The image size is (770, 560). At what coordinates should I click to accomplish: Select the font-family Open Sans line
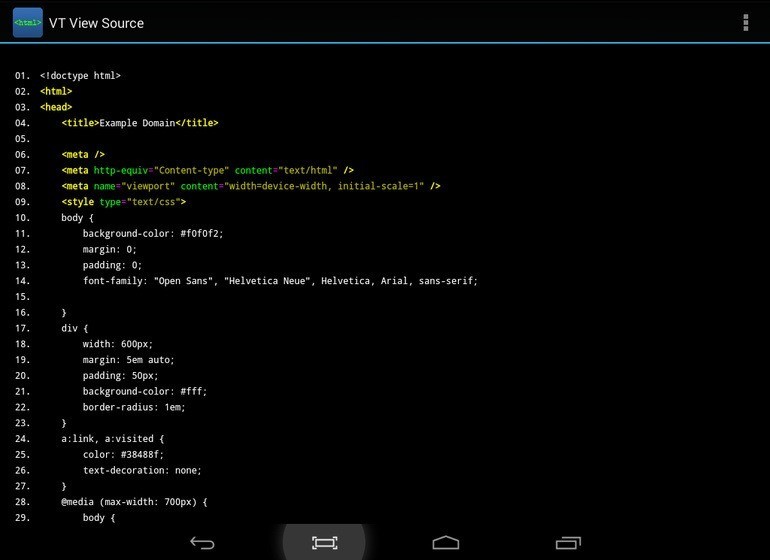(x=280, y=281)
